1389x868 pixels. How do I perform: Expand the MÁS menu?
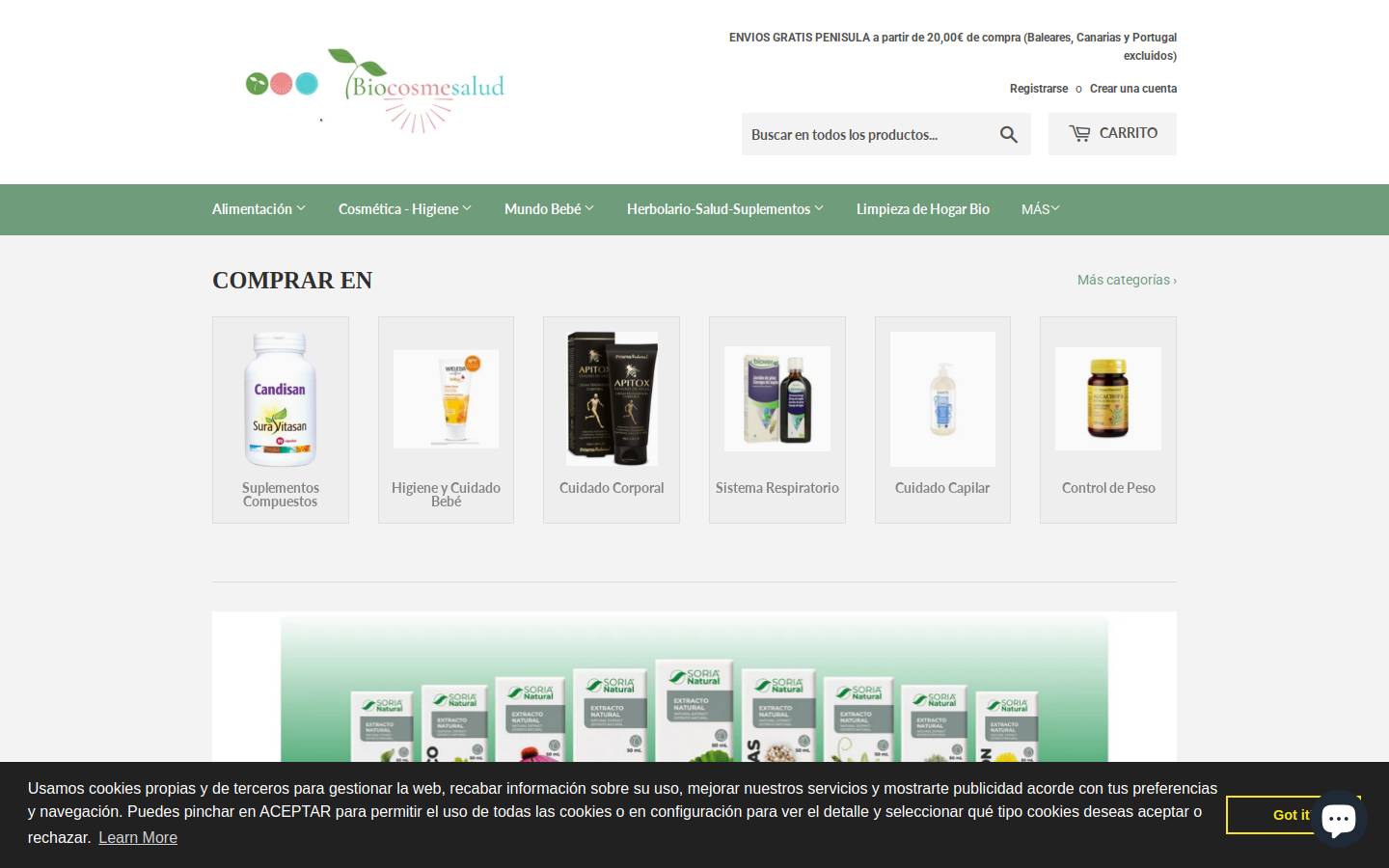pyautogui.click(x=1041, y=209)
